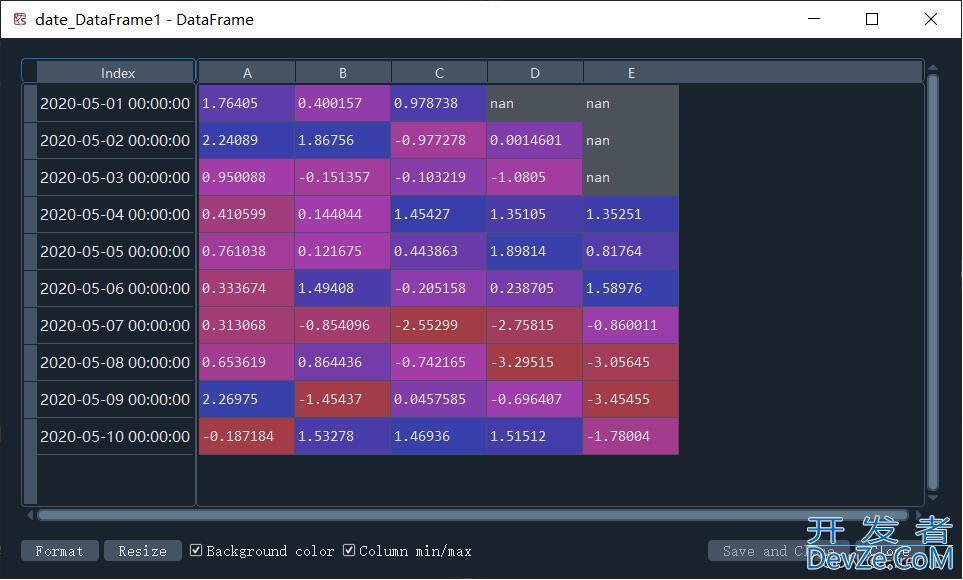Viewport: 963px width, 580px height.
Task: Close the DataFrame window with the X
Action: pyautogui.click(x=931, y=19)
